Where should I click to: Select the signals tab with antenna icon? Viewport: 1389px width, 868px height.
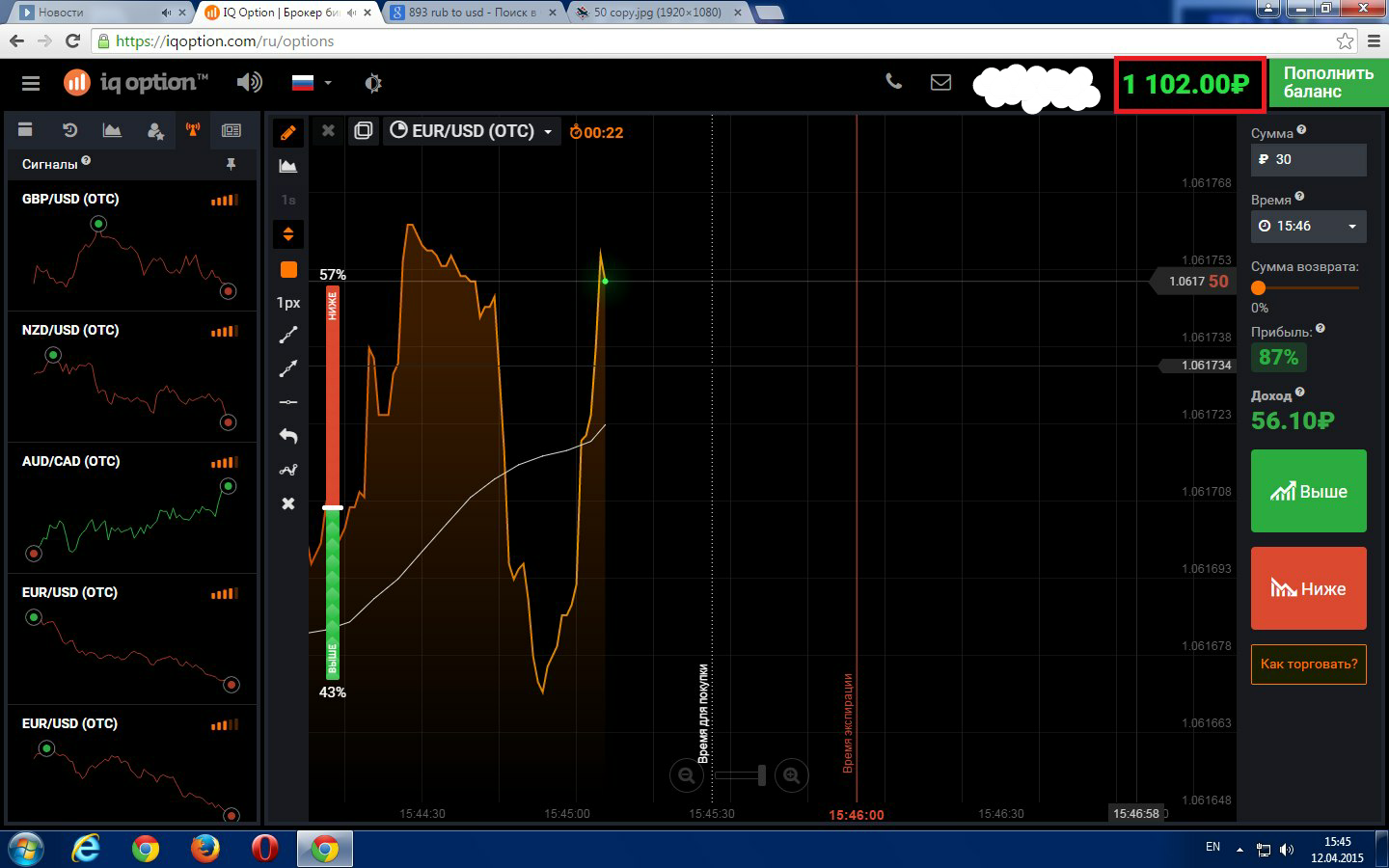(x=193, y=130)
